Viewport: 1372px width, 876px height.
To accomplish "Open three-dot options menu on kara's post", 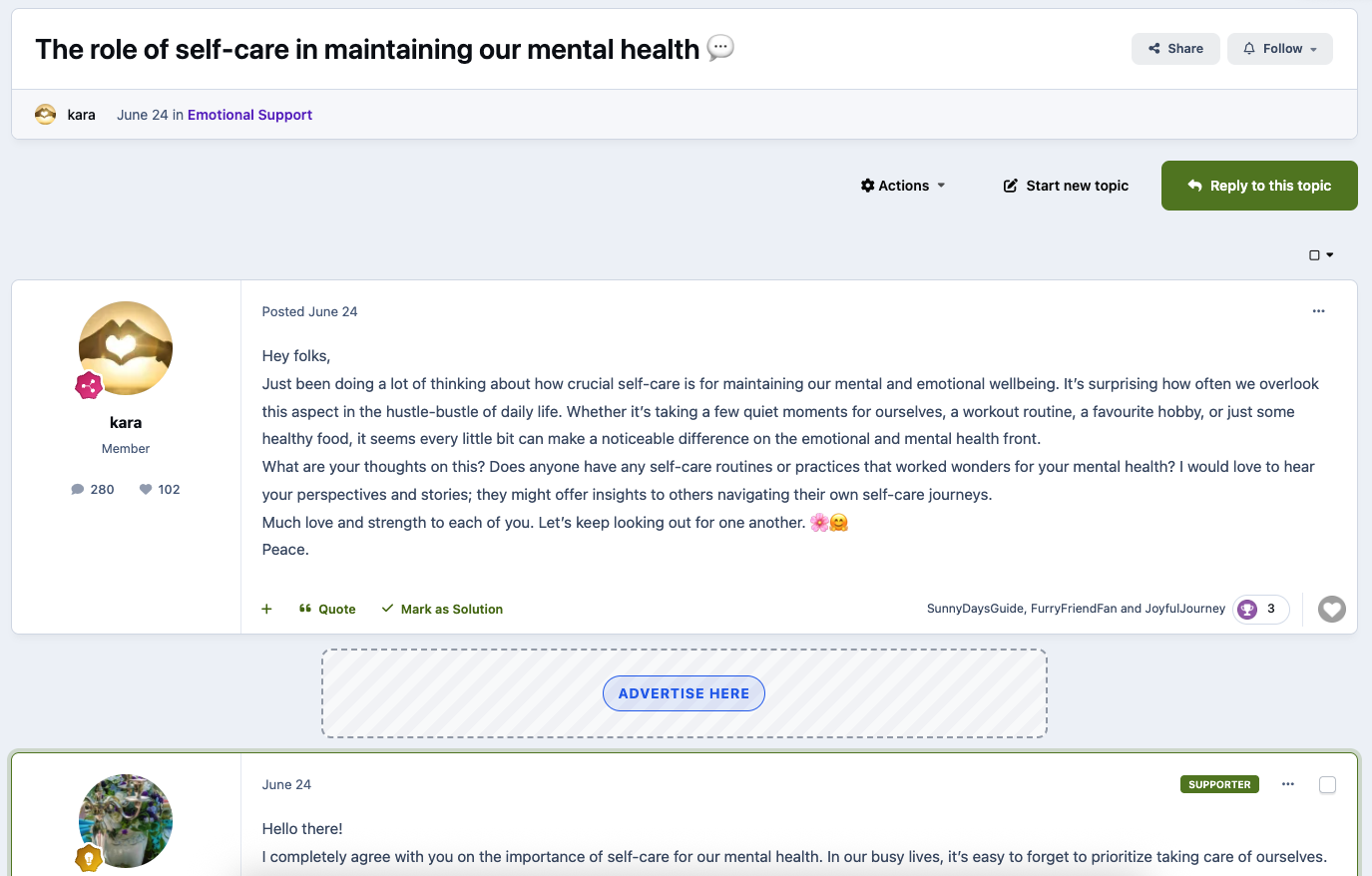I will tap(1318, 311).
